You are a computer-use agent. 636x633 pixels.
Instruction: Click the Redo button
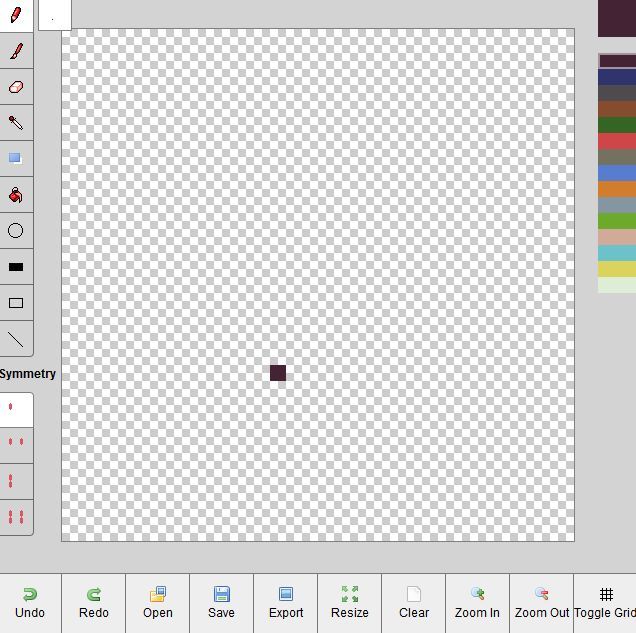[94, 603]
